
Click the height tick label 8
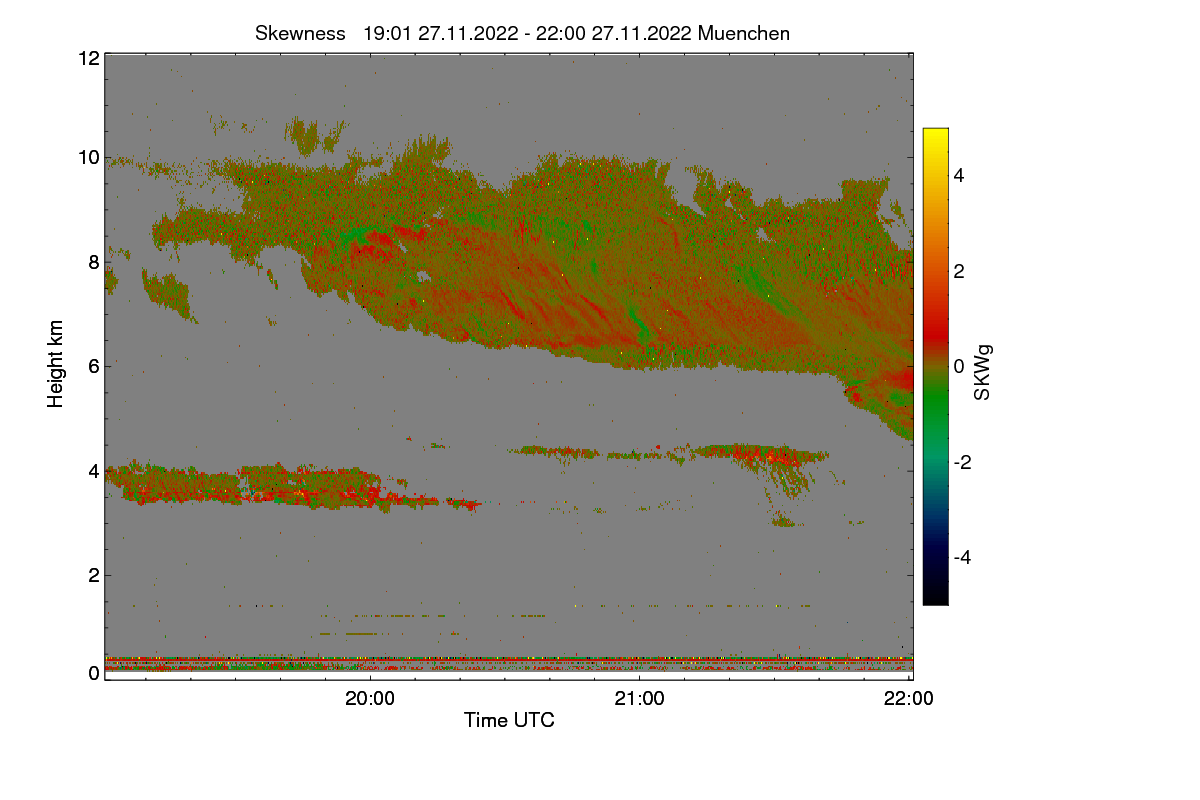(x=93, y=262)
